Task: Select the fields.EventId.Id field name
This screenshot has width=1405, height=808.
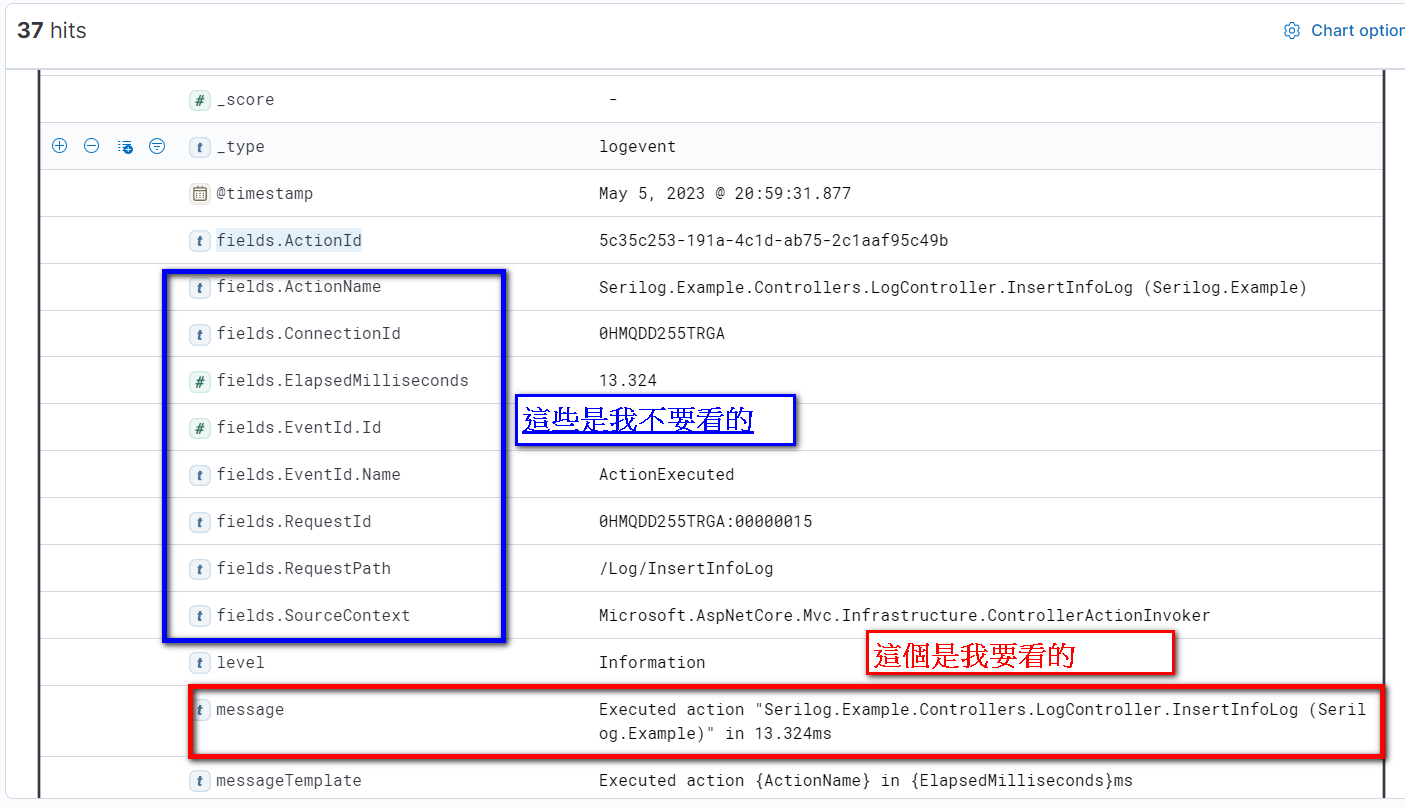Action: coord(299,428)
